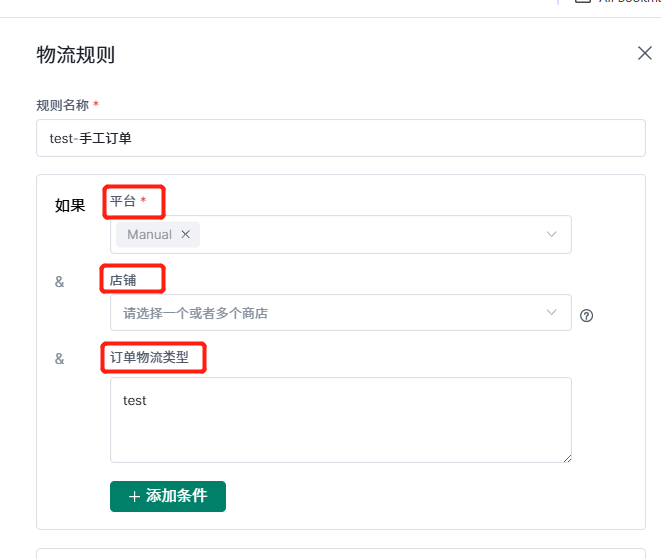Select the Manual tag text
Screen dimensions: 661x559
[x=149, y=234]
